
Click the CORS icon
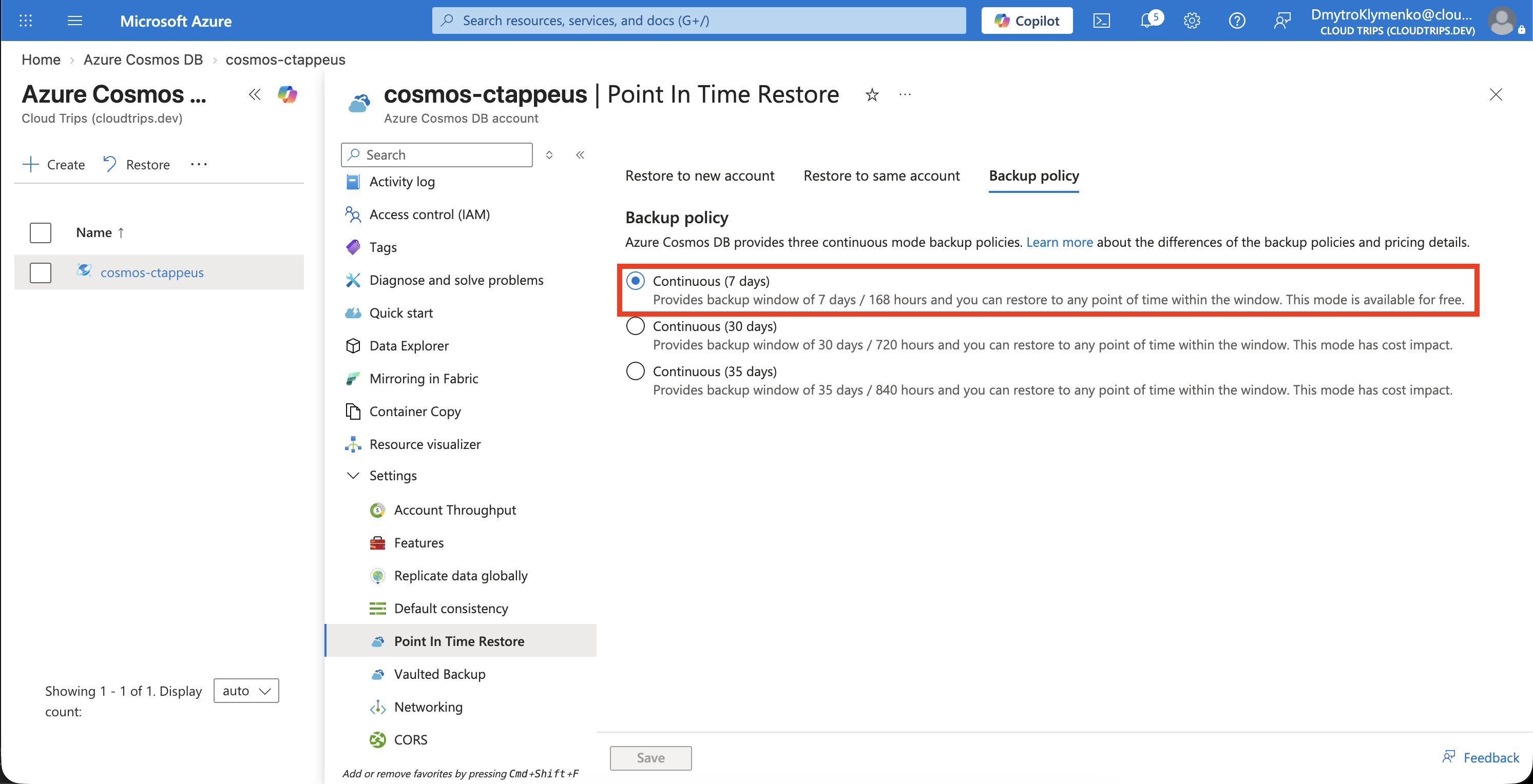(377, 739)
